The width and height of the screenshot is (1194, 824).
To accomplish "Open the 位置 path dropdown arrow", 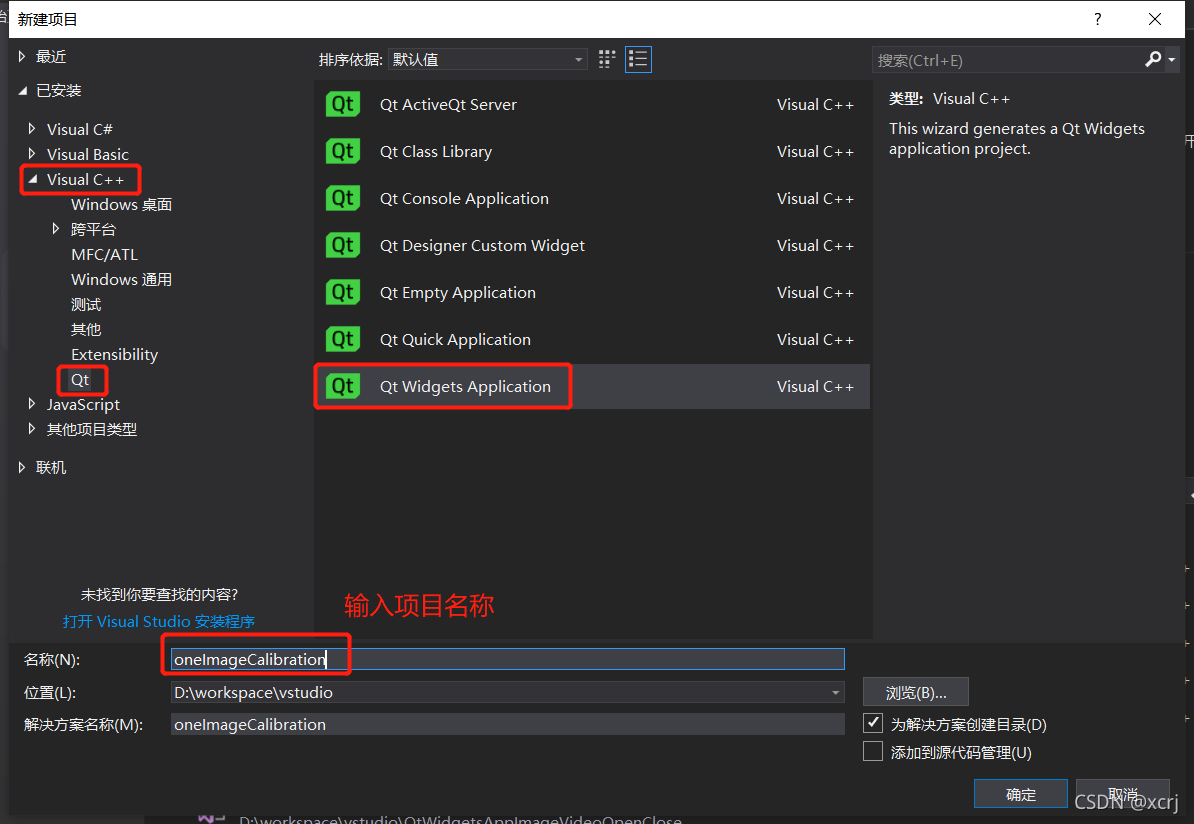I will (x=835, y=692).
